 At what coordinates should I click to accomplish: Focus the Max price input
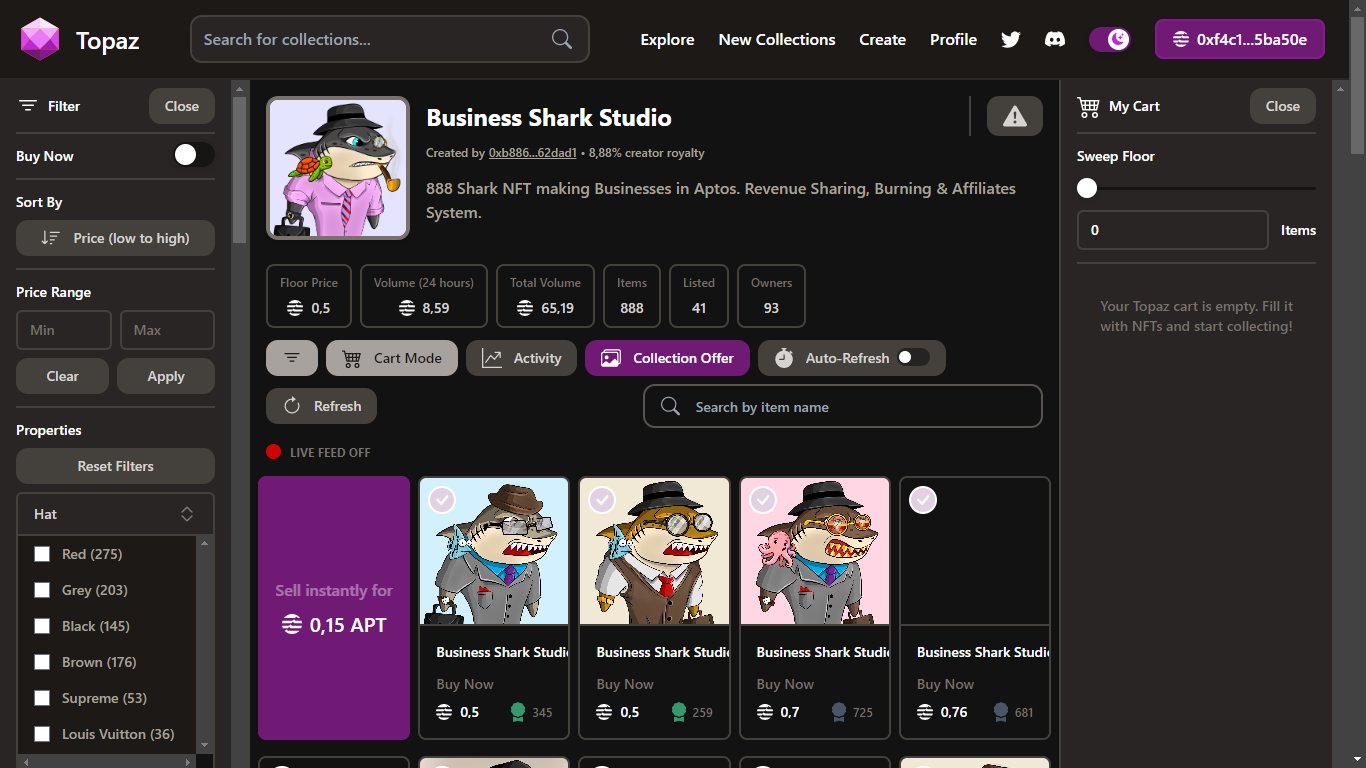pos(167,330)
